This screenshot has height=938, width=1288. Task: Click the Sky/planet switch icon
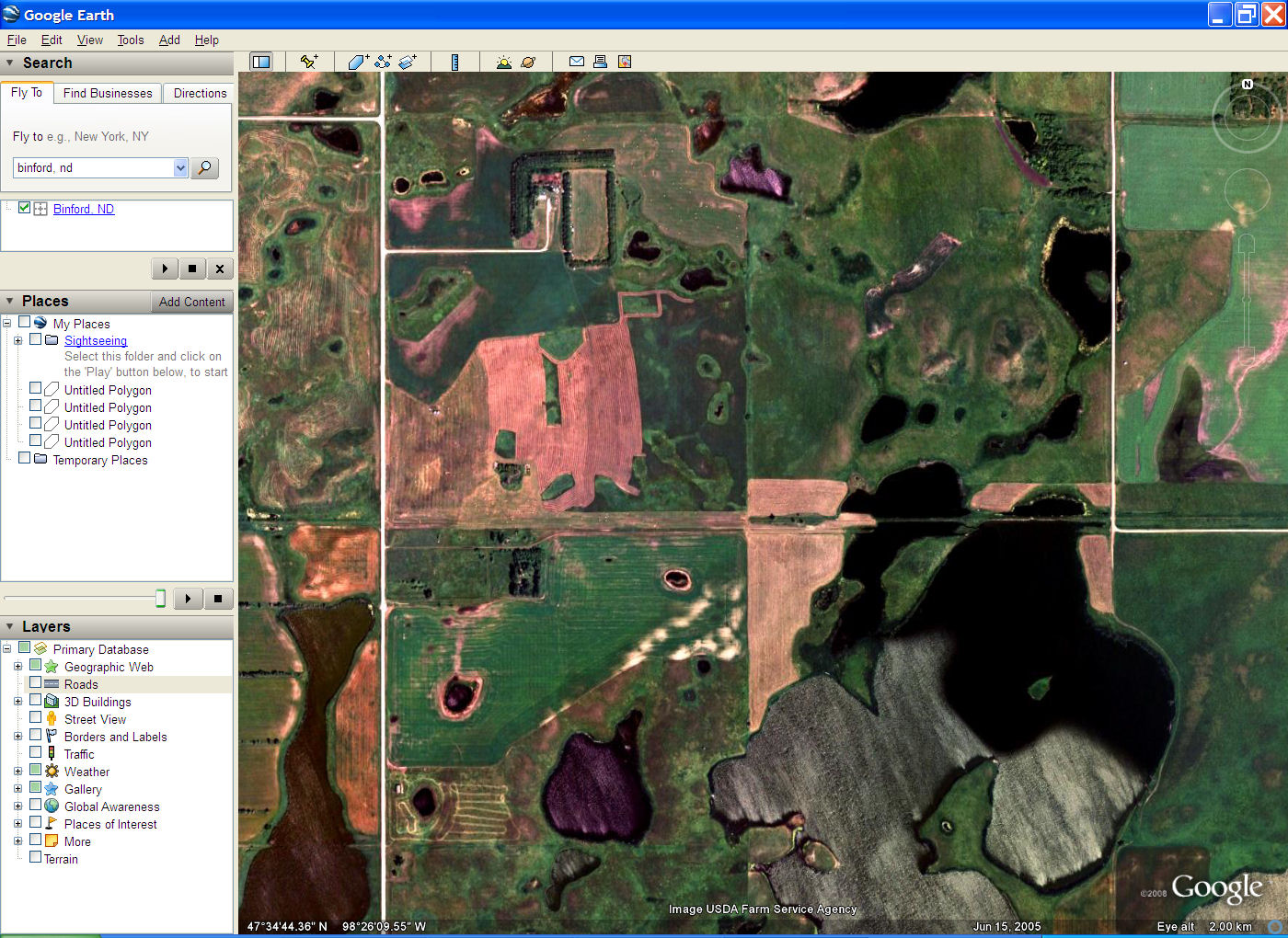click(x=528, y=62)
